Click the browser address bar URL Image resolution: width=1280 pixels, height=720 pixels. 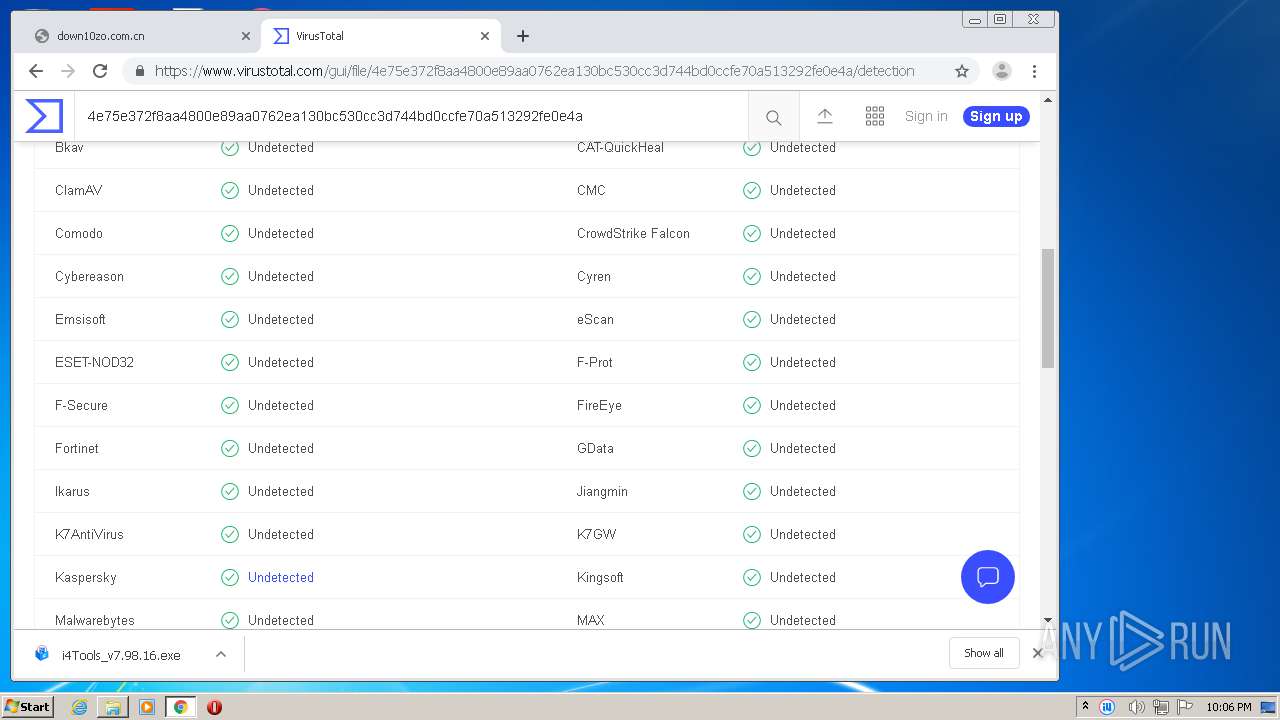(x=535, y=71)
